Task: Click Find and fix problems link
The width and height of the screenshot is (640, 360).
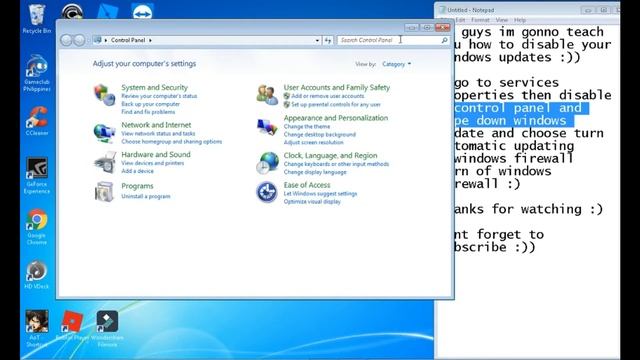Action: point(148,112)
